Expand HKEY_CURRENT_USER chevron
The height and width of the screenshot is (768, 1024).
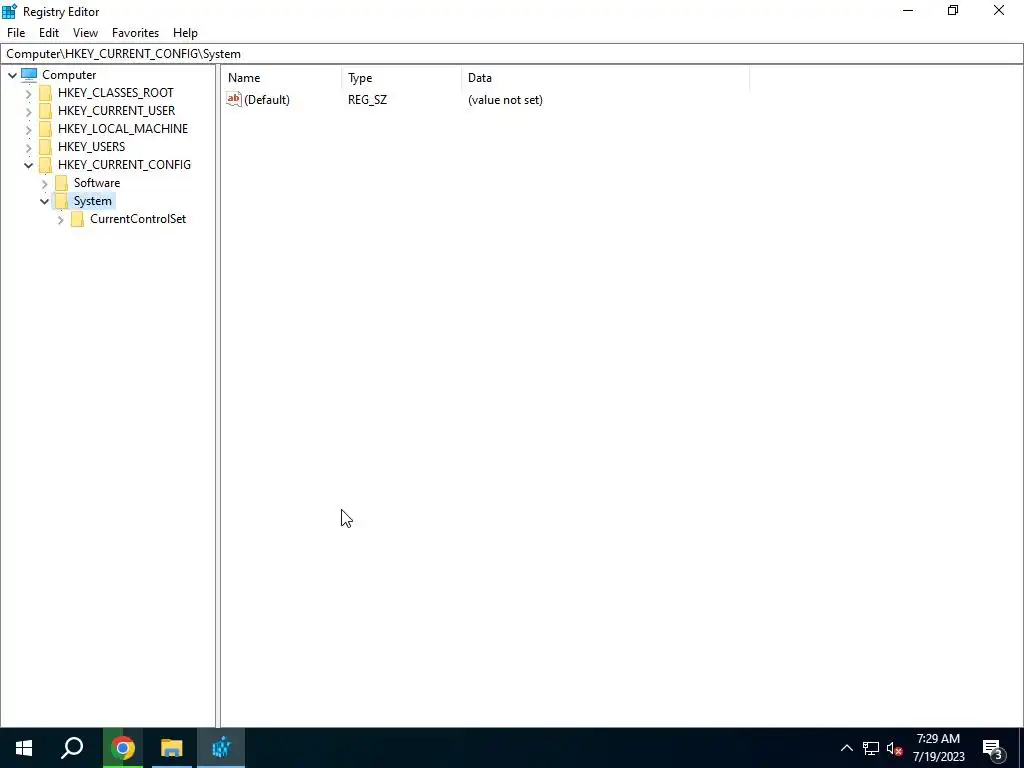click(28, 112)
